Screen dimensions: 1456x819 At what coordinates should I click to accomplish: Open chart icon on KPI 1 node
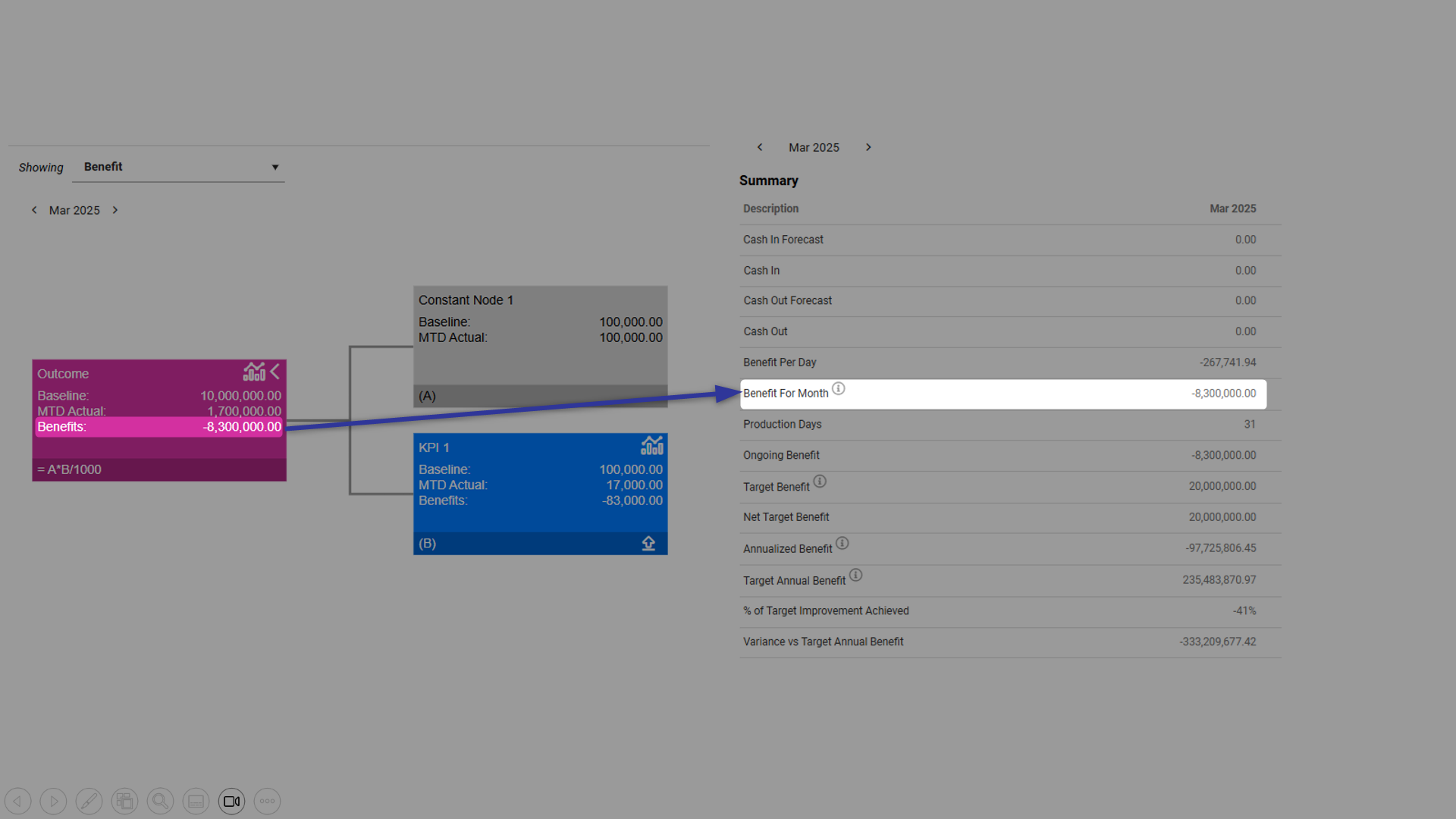[652, 445]
